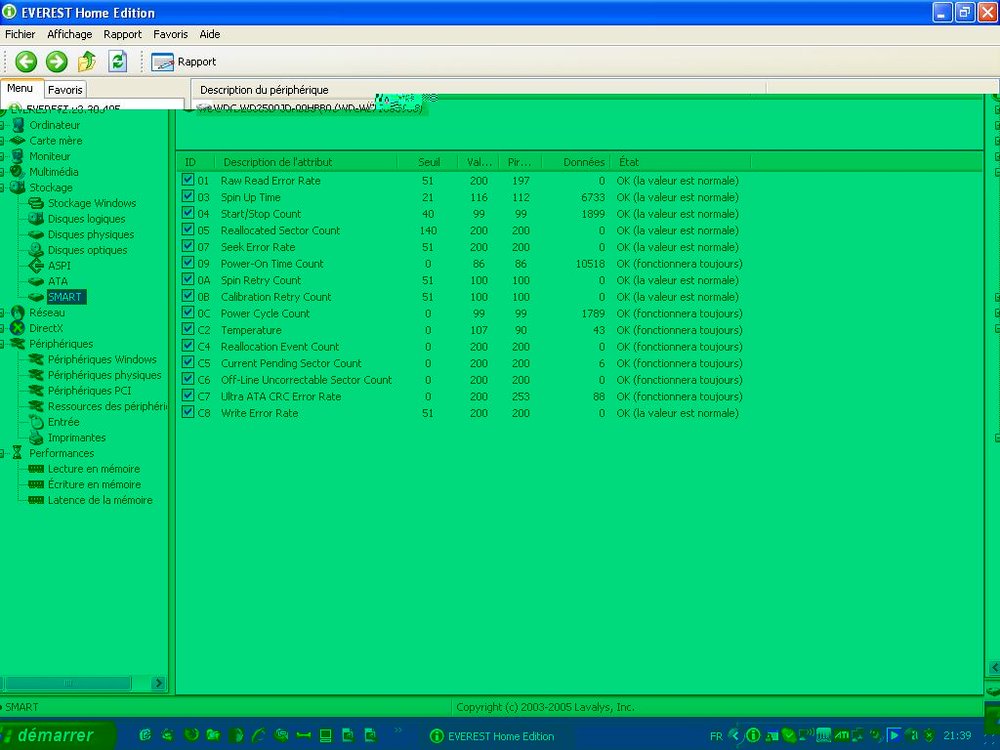
Task: Switch to the Menu tab
Action: click(20, 89)
